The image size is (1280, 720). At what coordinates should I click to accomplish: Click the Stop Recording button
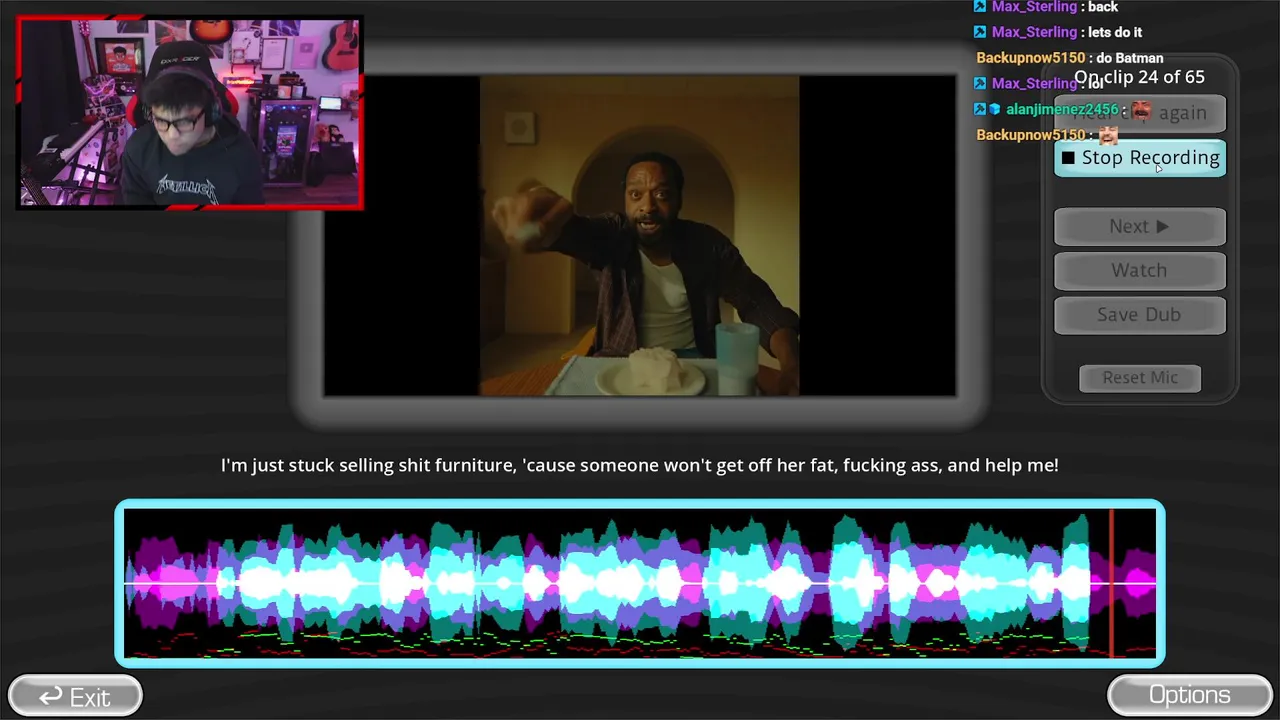pyautogui.click(x=1140, y=158)
